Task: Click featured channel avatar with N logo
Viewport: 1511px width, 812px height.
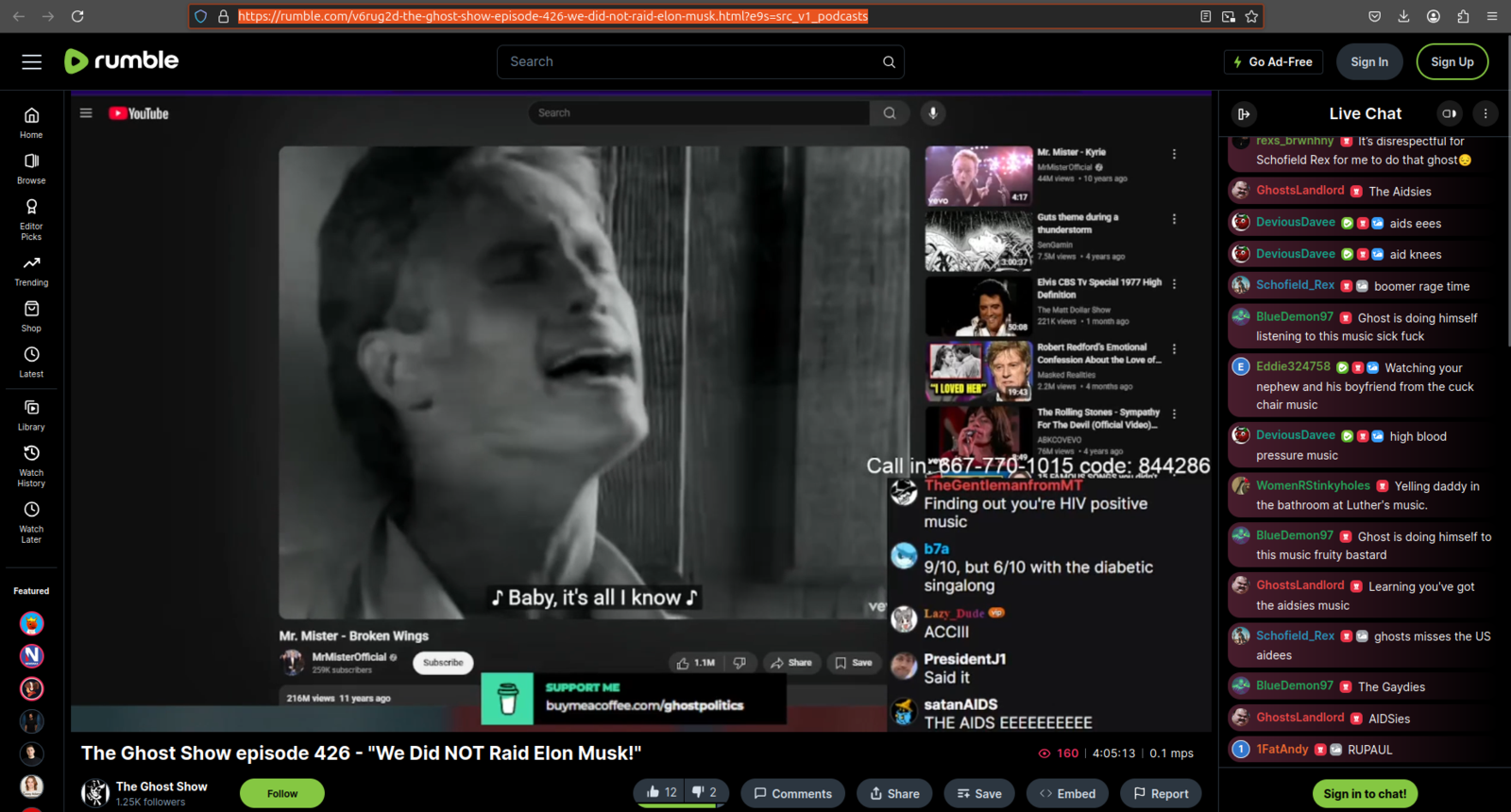Action: [x=31, y=655]
